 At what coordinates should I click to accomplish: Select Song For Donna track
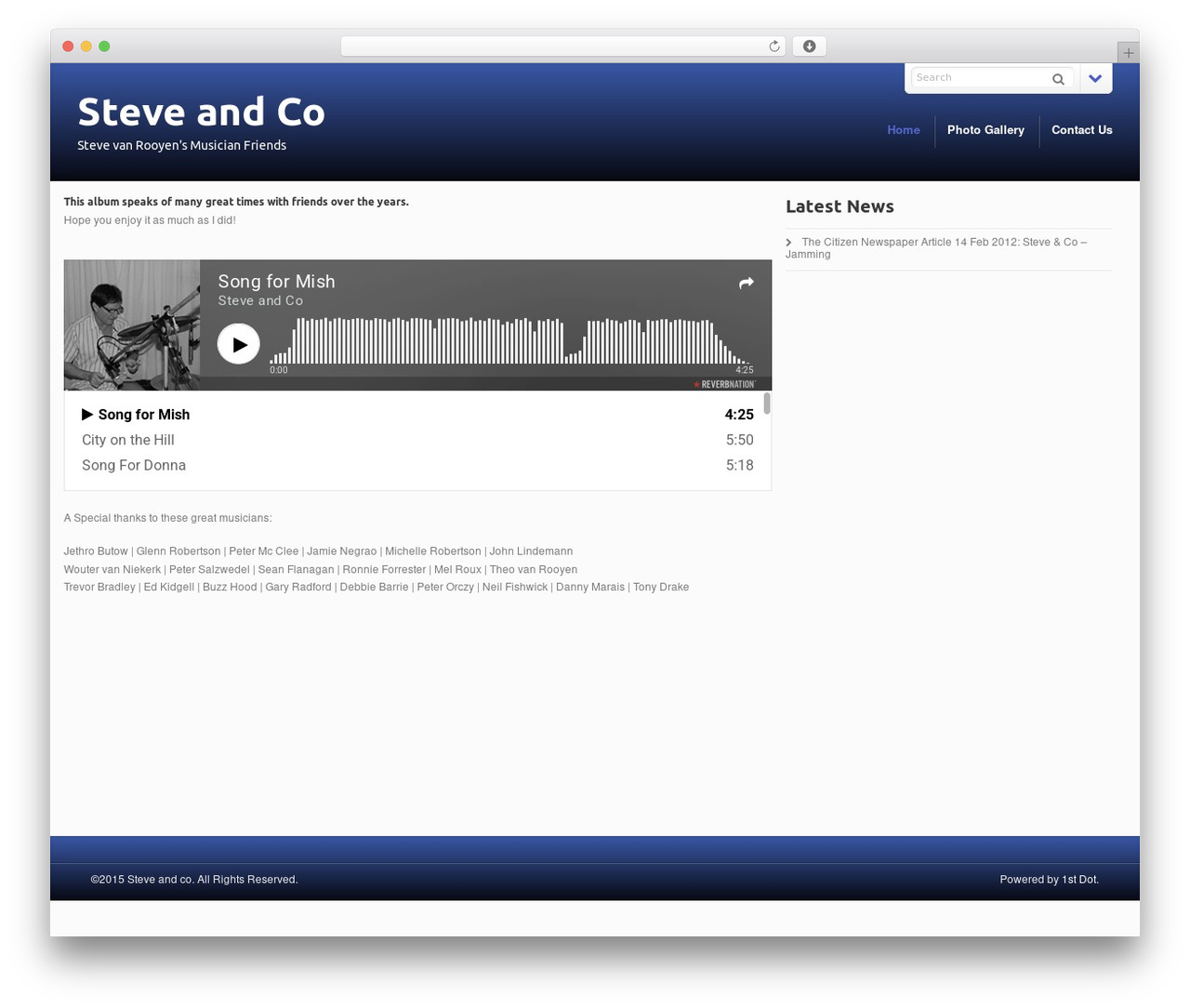(x=134, y=465)
